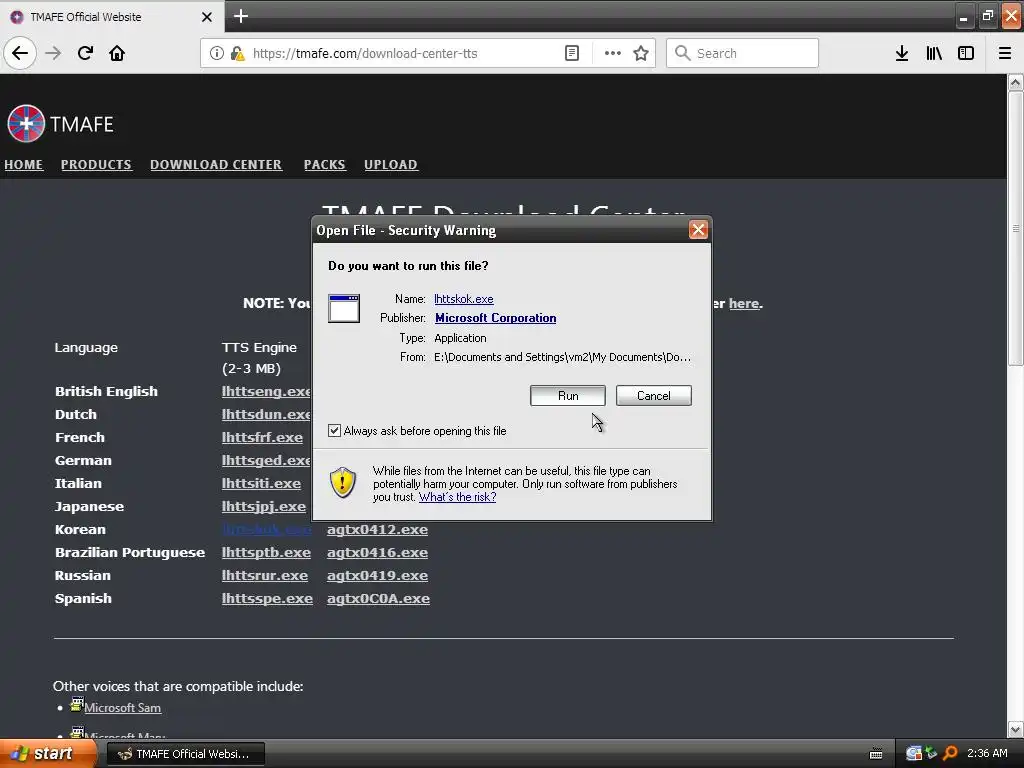1024x768 pixels.
Task: Open page actions three-dot menu
Action: [x=613, y=53]
